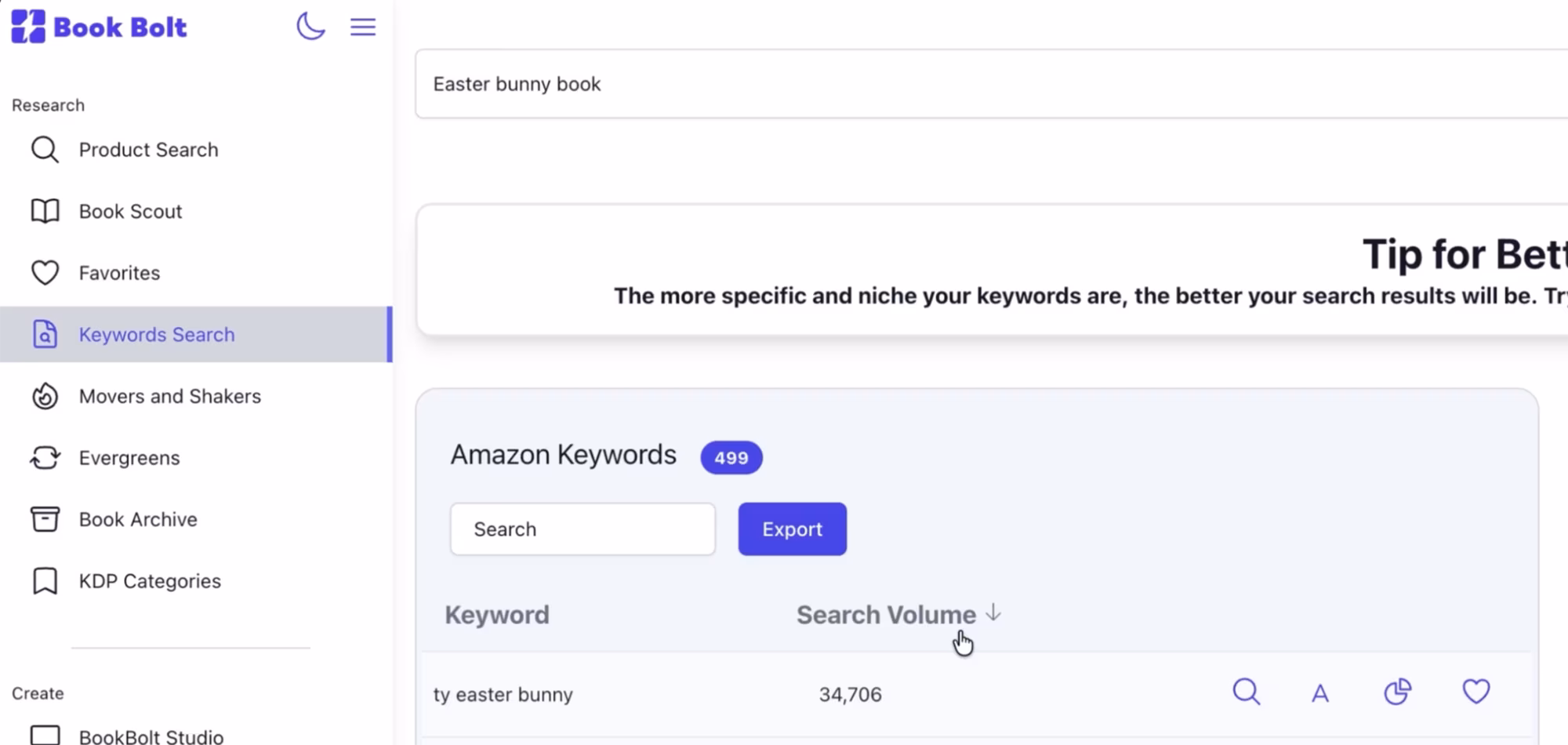Click inside the Amazon Keywords search field
The height and width of the screenshot is (745, 1568).
[x=582, y=529]
